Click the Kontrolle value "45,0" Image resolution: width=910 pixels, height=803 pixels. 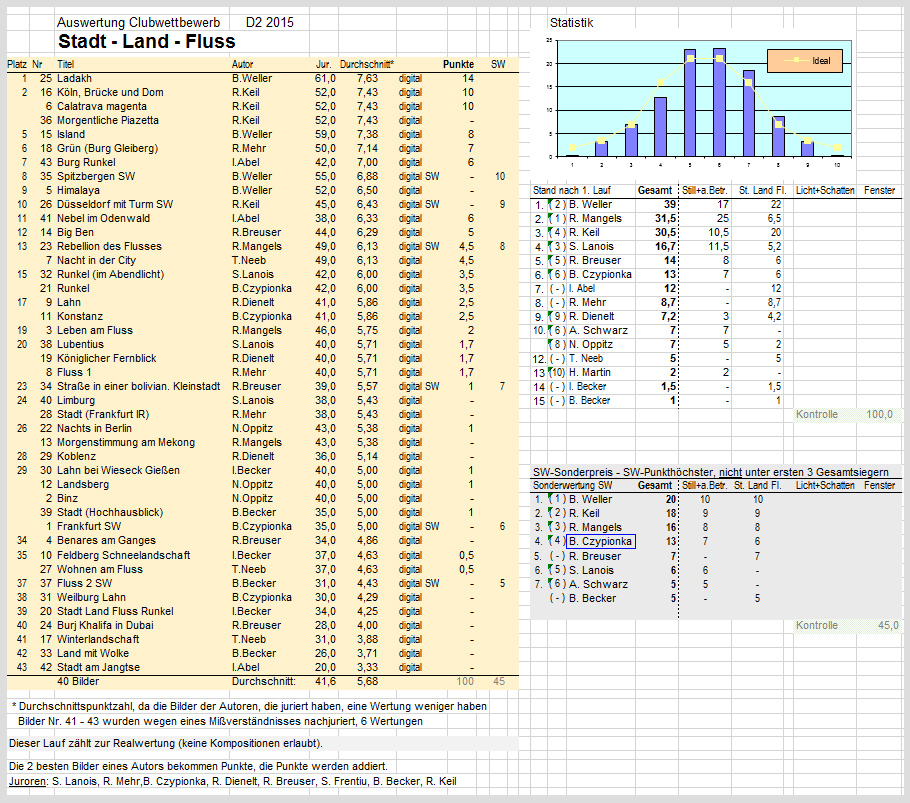pos(888,625)
